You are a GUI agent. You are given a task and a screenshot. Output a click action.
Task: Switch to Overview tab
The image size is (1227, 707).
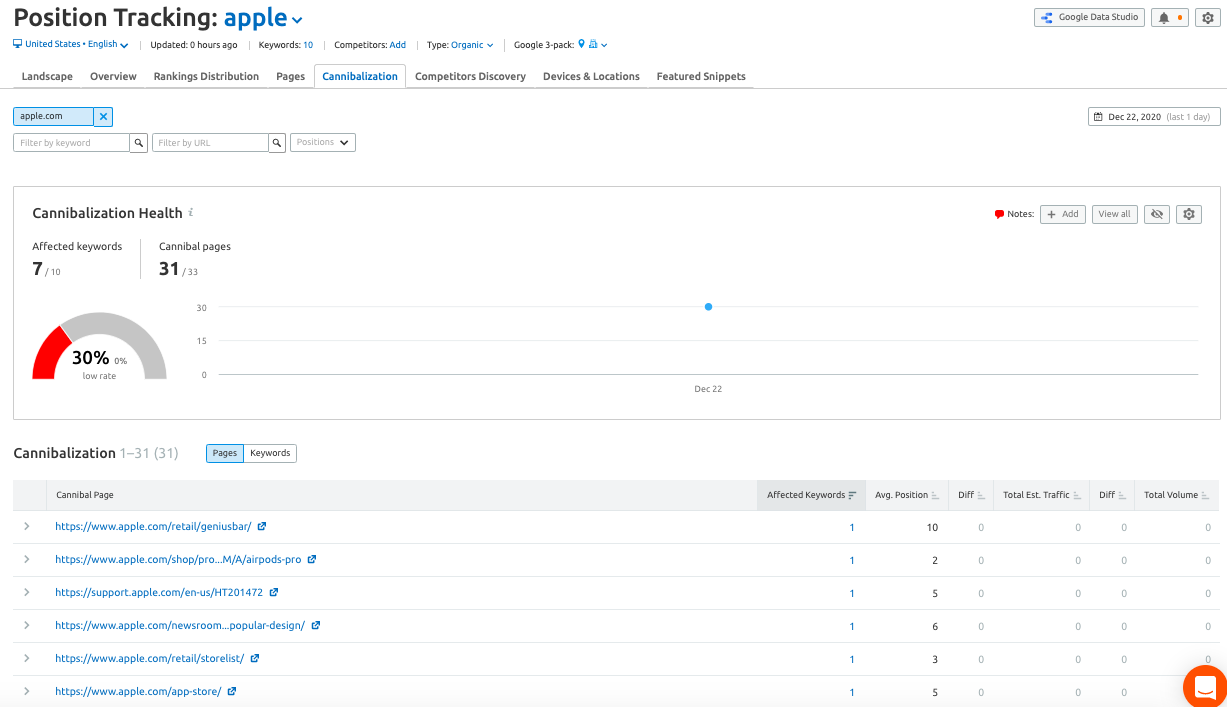[113, 76]
